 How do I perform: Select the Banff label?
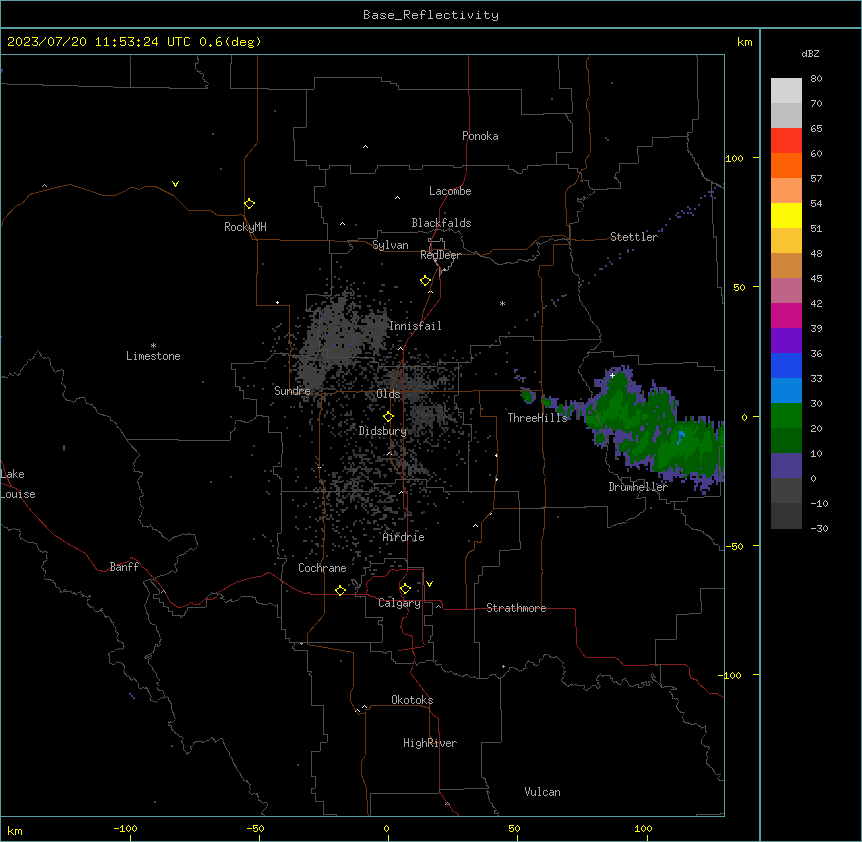pyautogui.click(x=124, y=567)
